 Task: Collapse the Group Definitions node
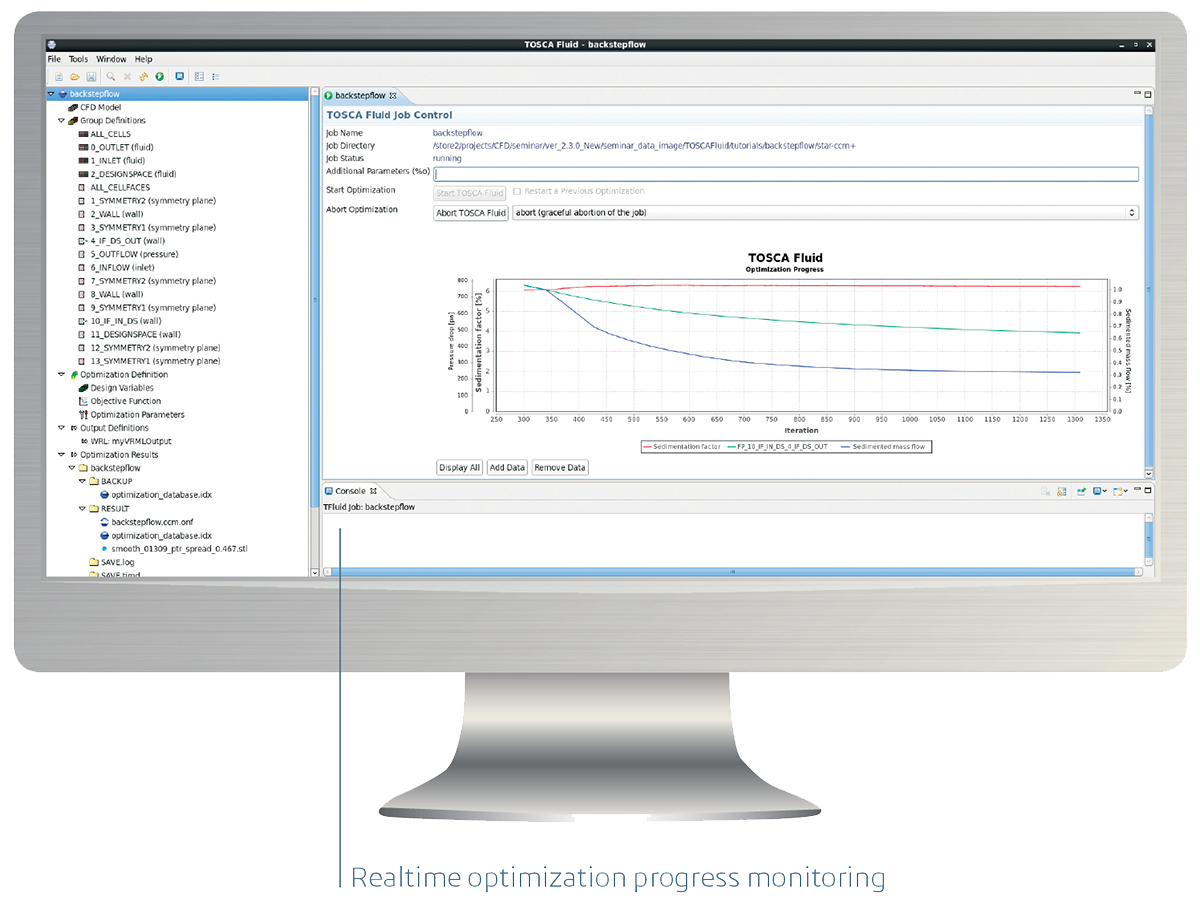click(x=61, y=120)
